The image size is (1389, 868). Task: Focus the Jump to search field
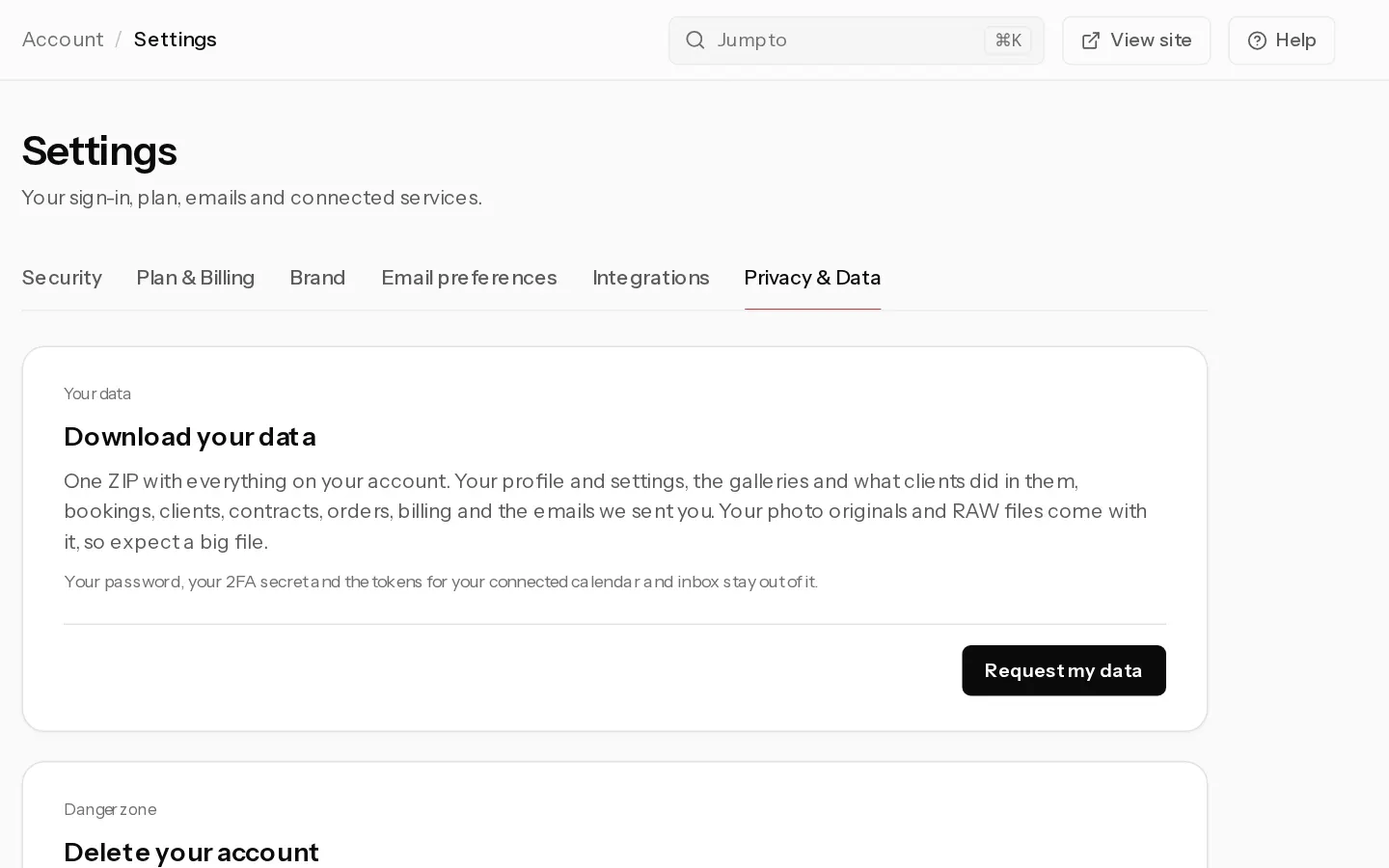(857, 41)
